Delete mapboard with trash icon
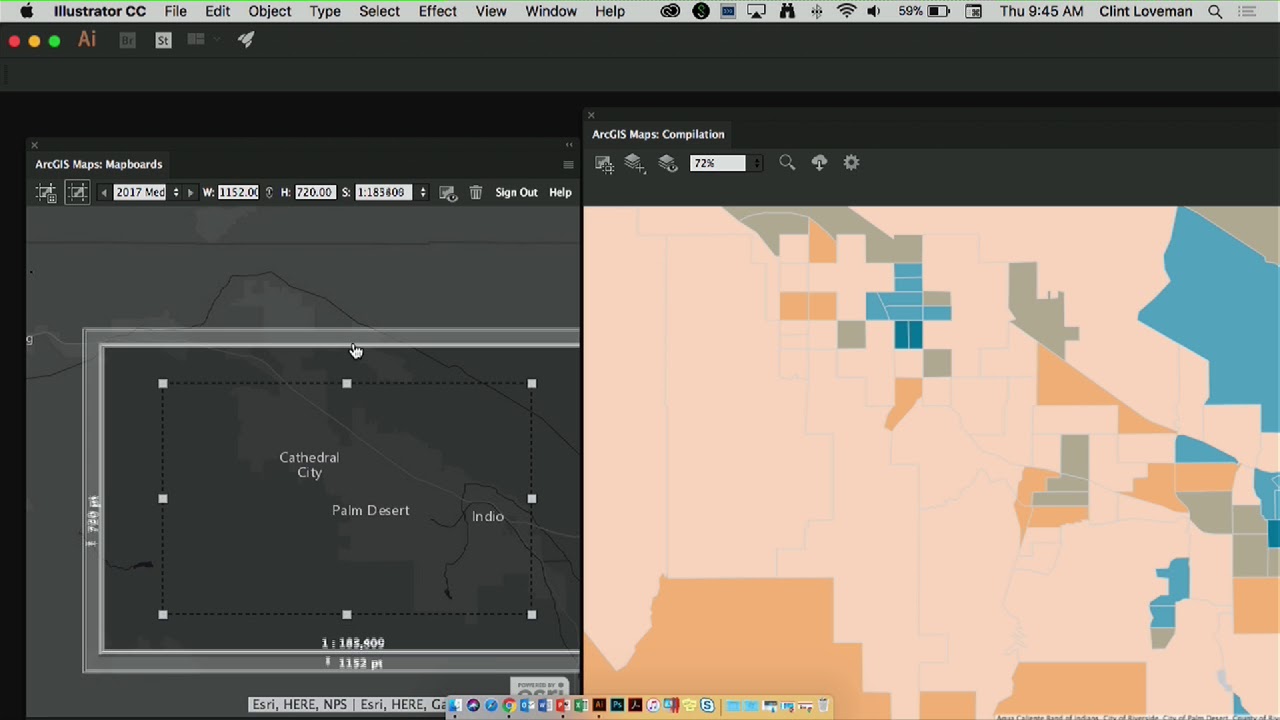Screen dimensions: 1280x720 point(476,193)
